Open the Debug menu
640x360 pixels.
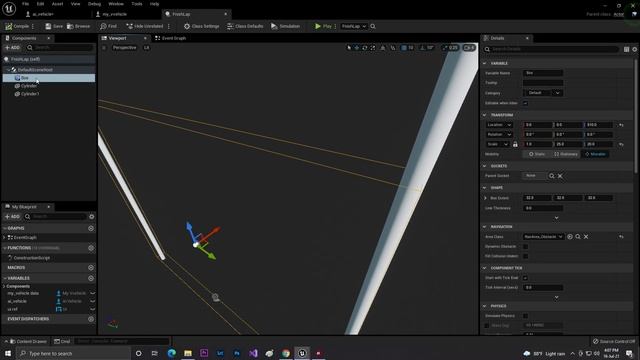tap(94, 4)
